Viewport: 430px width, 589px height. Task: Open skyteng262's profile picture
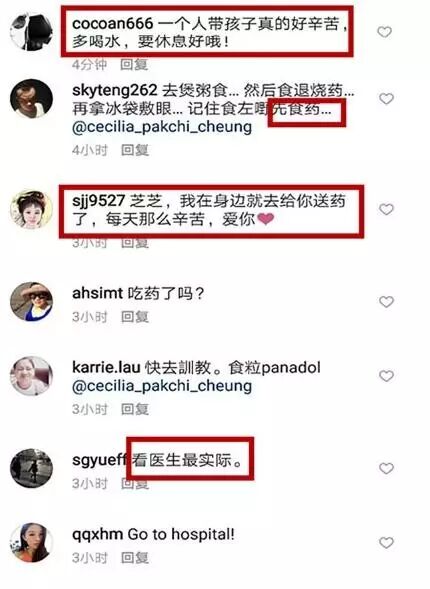tap(31, 99)
